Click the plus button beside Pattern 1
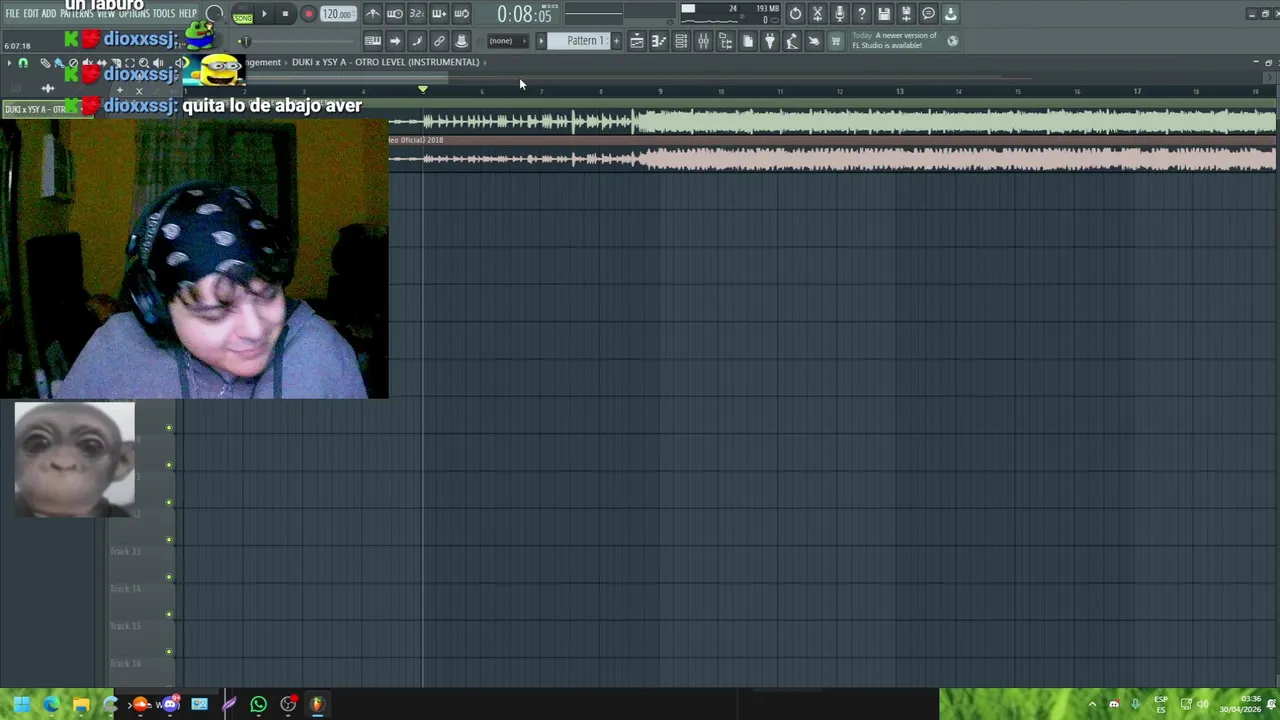Screen dimensions: 1280x720 coord(616,41)
